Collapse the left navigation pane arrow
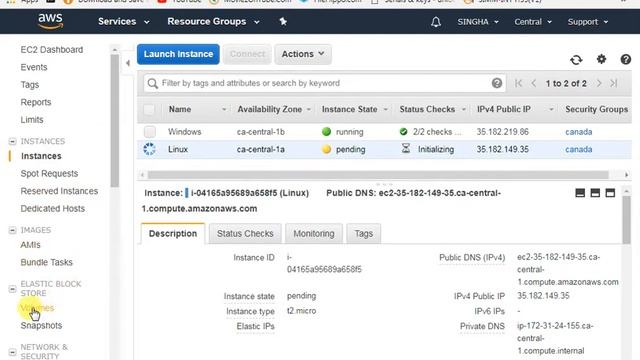The image size is (640, 360). (x=128, y=63)
